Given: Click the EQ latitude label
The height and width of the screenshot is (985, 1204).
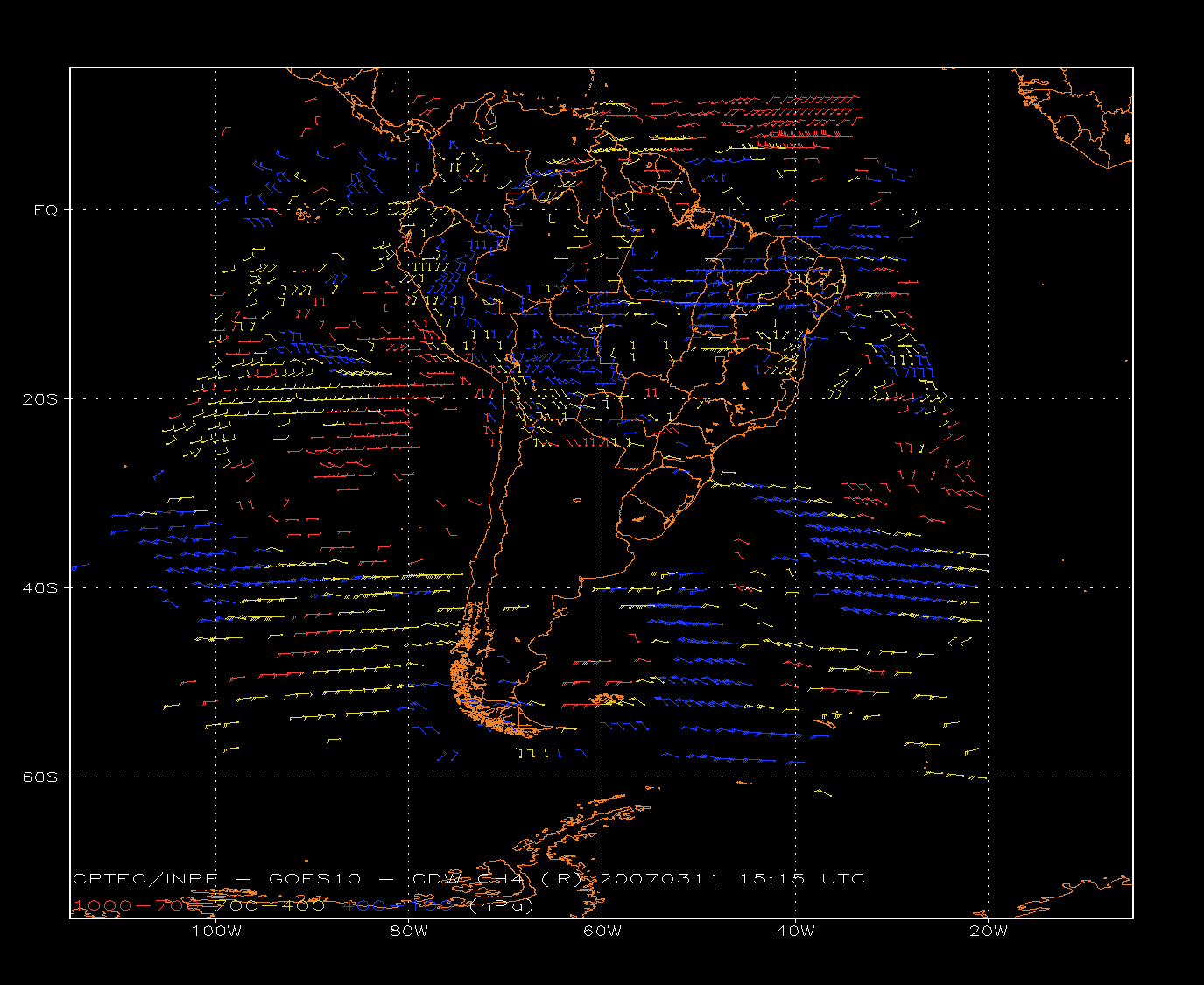Looking at the screenshot, I should point(46,210).
